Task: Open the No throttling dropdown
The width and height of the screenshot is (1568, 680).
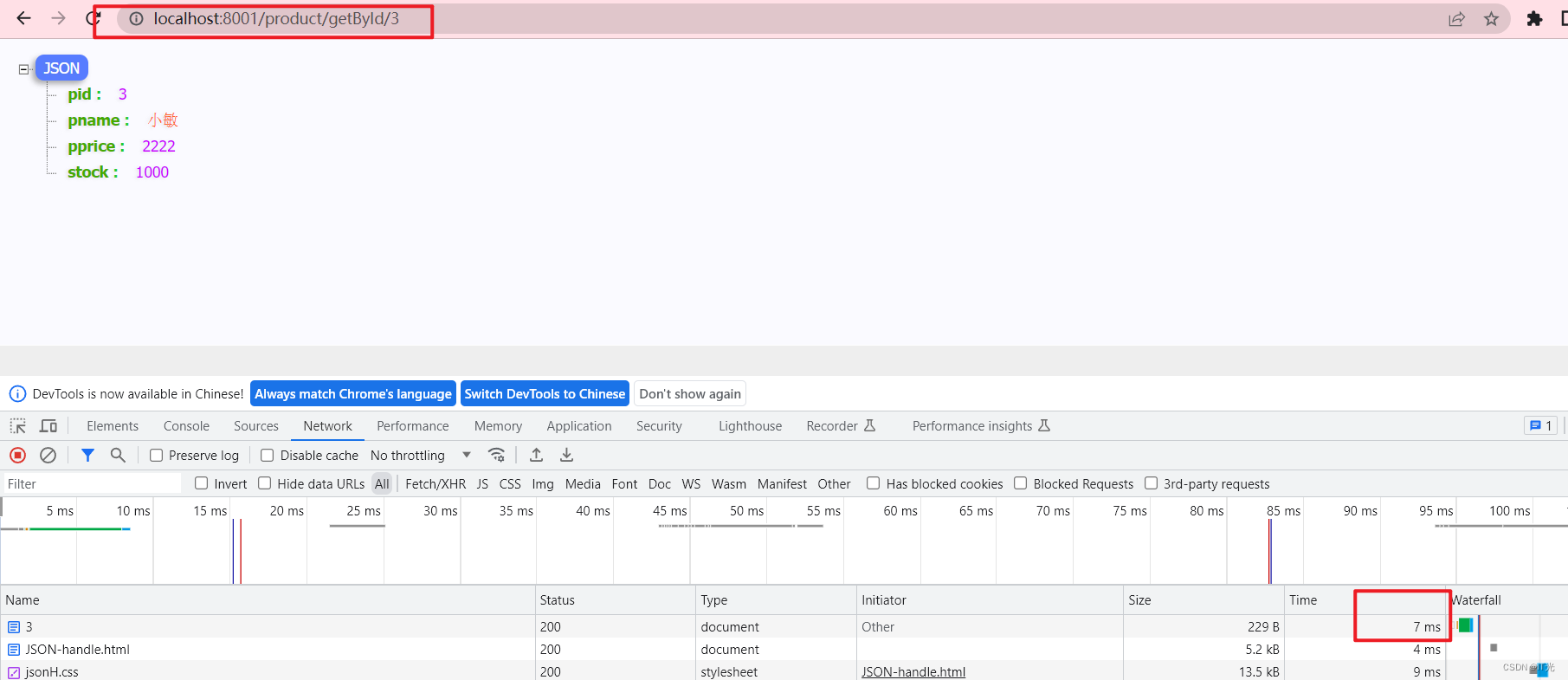Action: click(421, 456)
